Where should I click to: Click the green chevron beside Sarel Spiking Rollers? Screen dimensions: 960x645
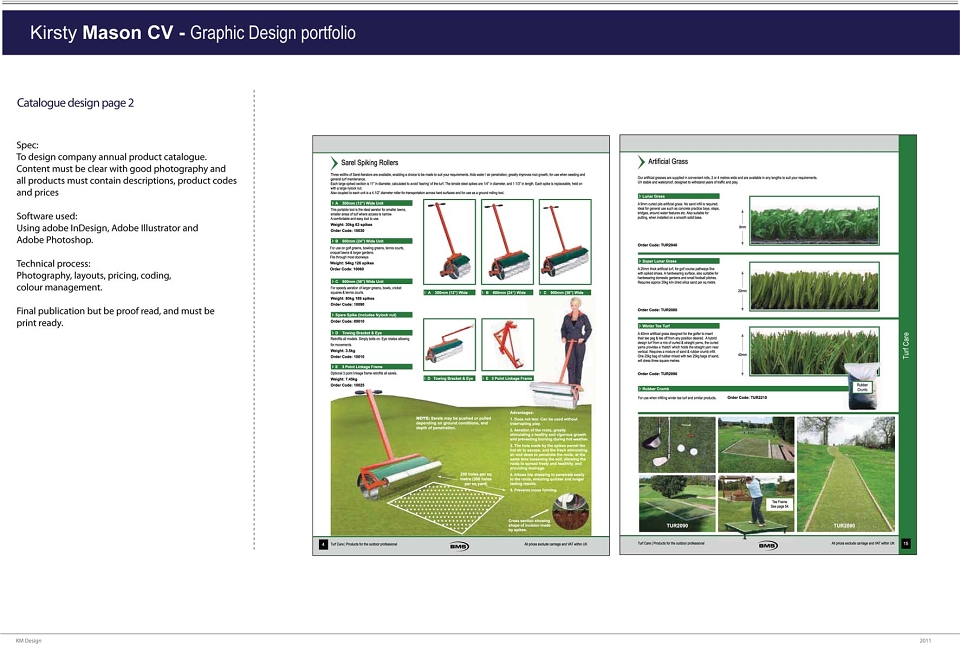coord(334,163)
